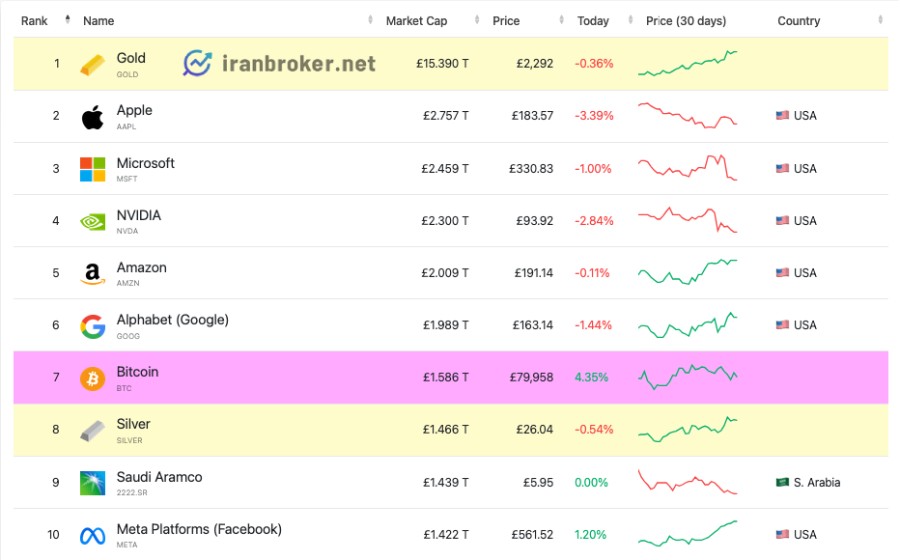
Task: Click Meta today change 1.20%
Action: tap(591, 535)
